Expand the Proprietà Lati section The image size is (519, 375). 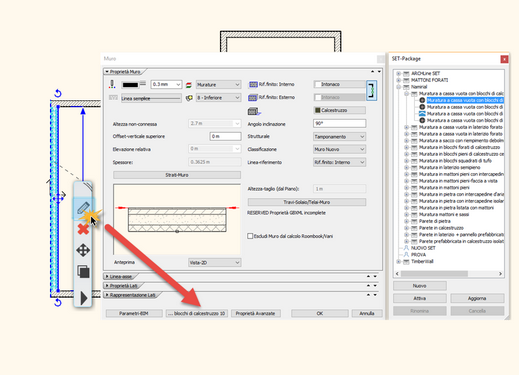[x=107, y=286]
